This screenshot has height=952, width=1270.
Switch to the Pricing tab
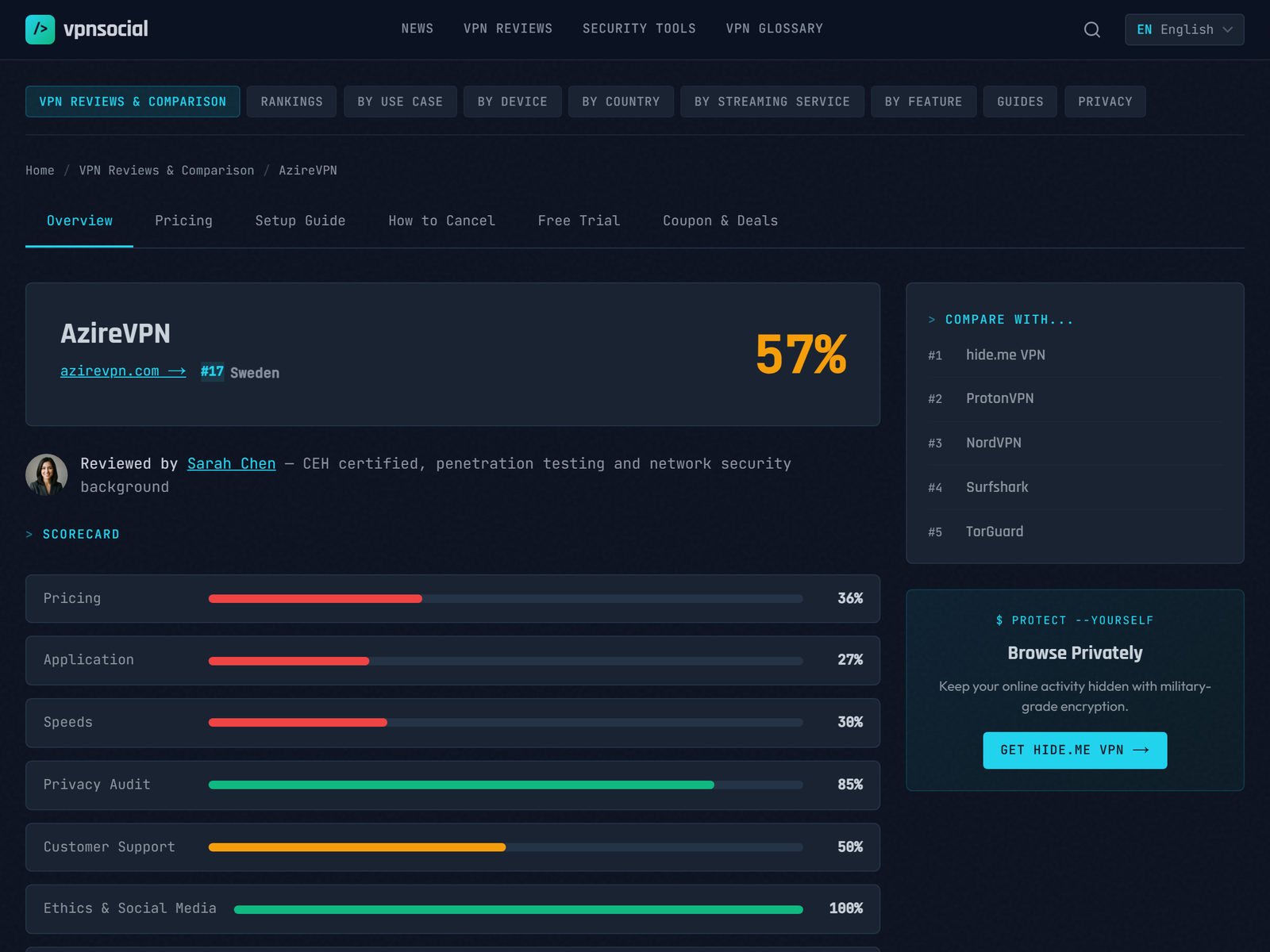tap(183, 221)
